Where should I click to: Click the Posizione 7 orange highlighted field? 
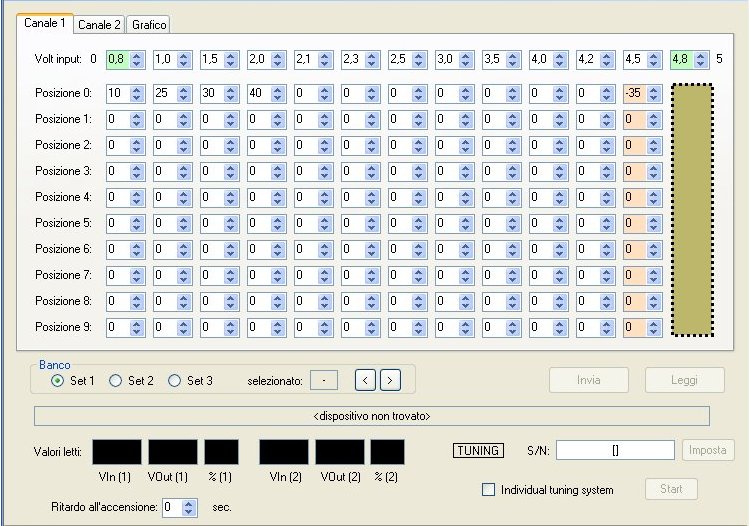(635, 275)
